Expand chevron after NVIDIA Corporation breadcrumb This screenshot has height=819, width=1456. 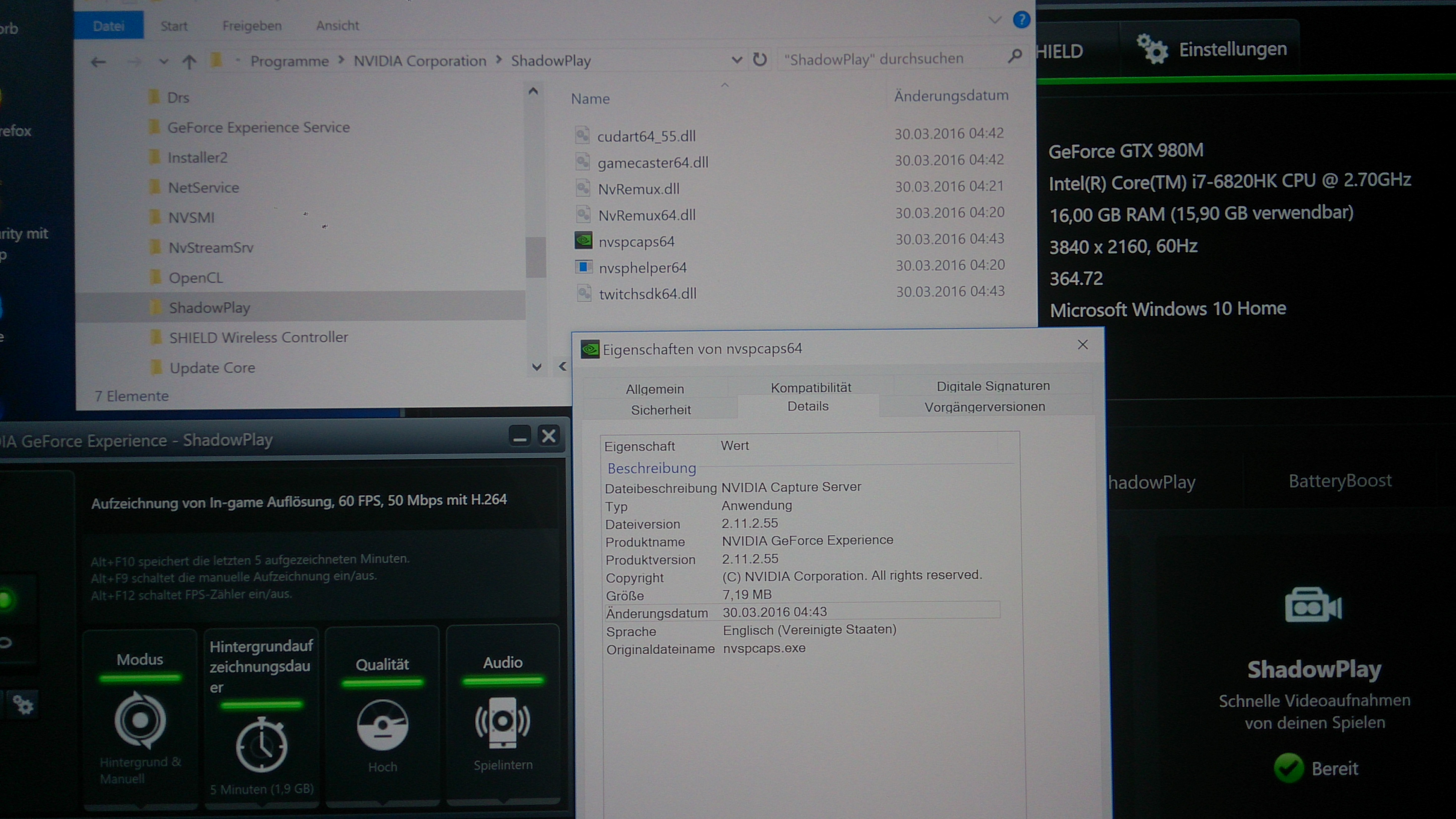pyautogui.click(x=499, y=59)
